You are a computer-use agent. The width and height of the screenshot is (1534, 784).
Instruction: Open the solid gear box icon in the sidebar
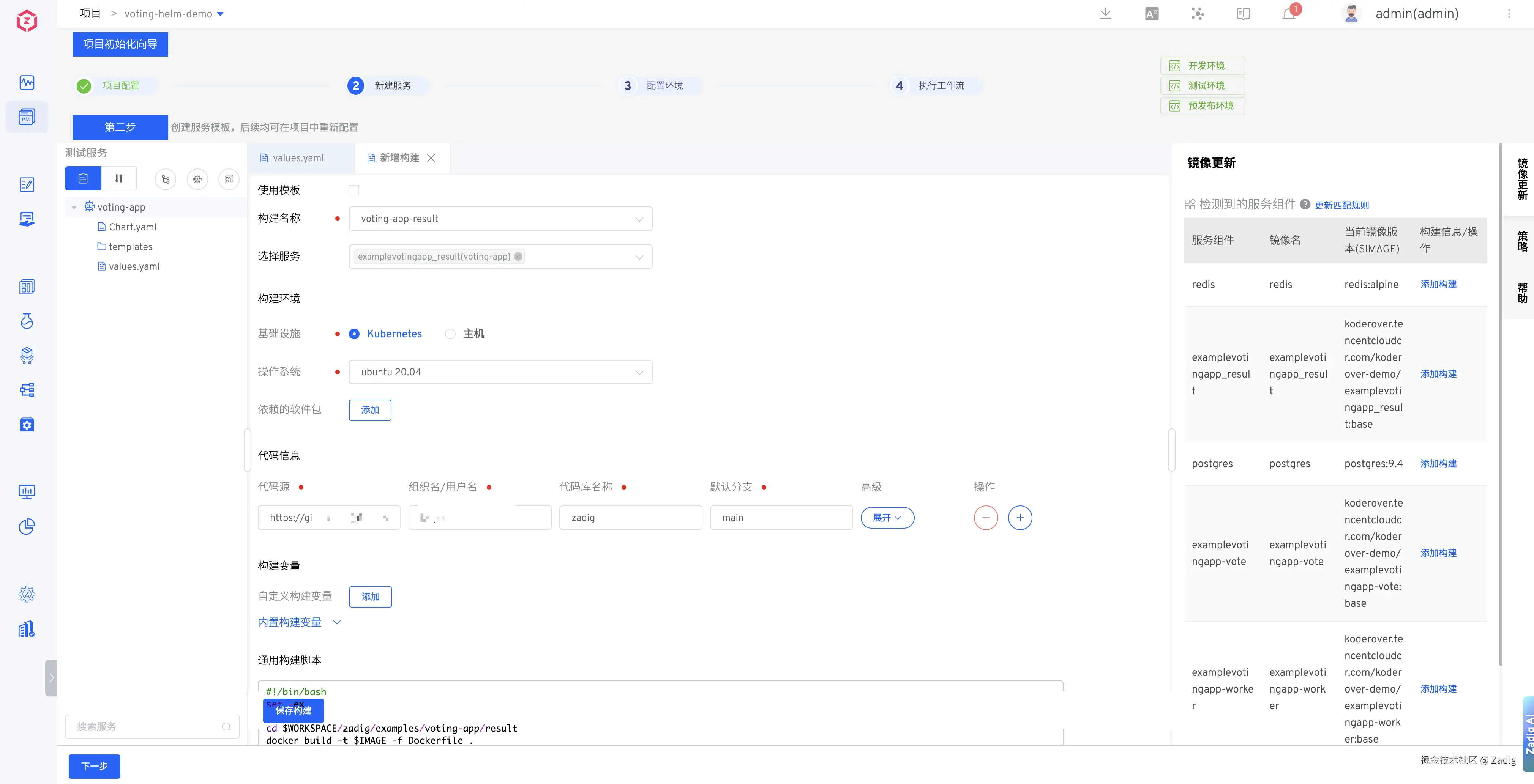coord(27,424)
